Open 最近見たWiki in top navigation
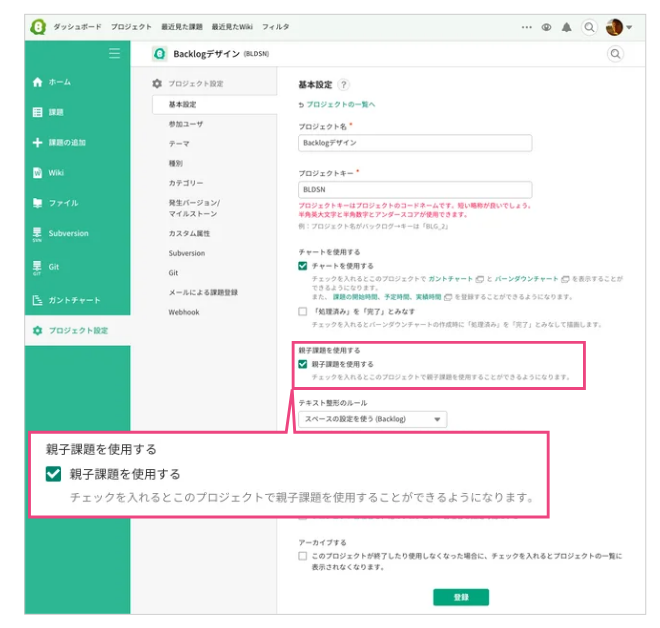Screen dimensions: 660x628 232,27
